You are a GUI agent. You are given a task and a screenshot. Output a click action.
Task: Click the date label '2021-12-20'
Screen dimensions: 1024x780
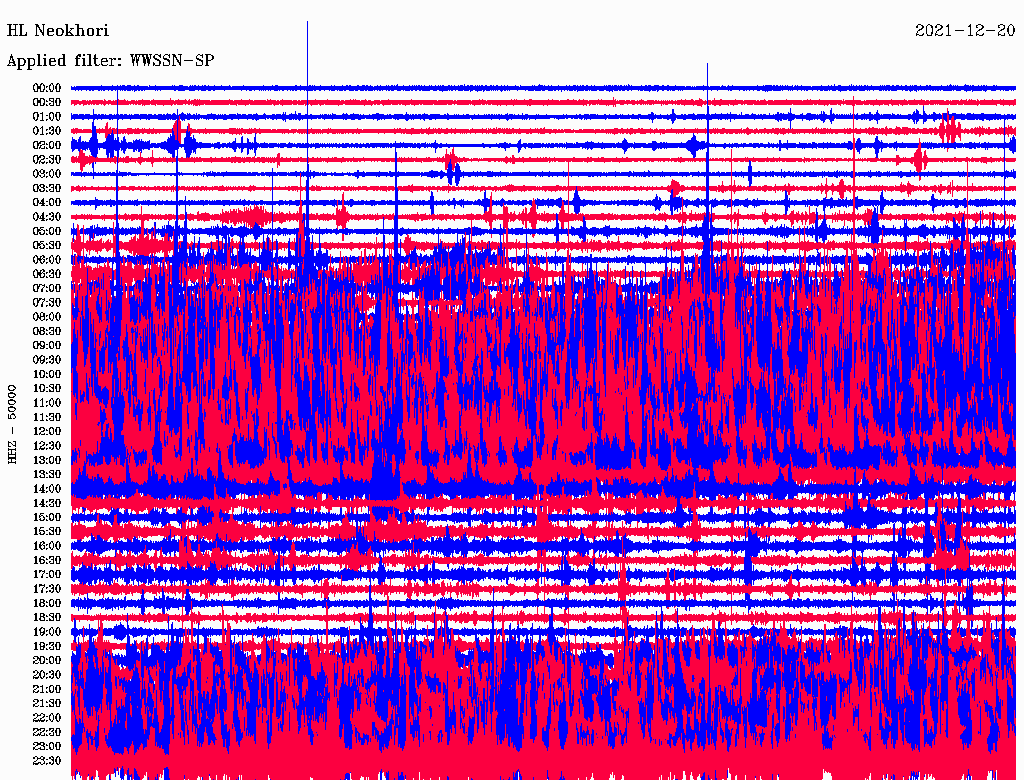[965, 31]
